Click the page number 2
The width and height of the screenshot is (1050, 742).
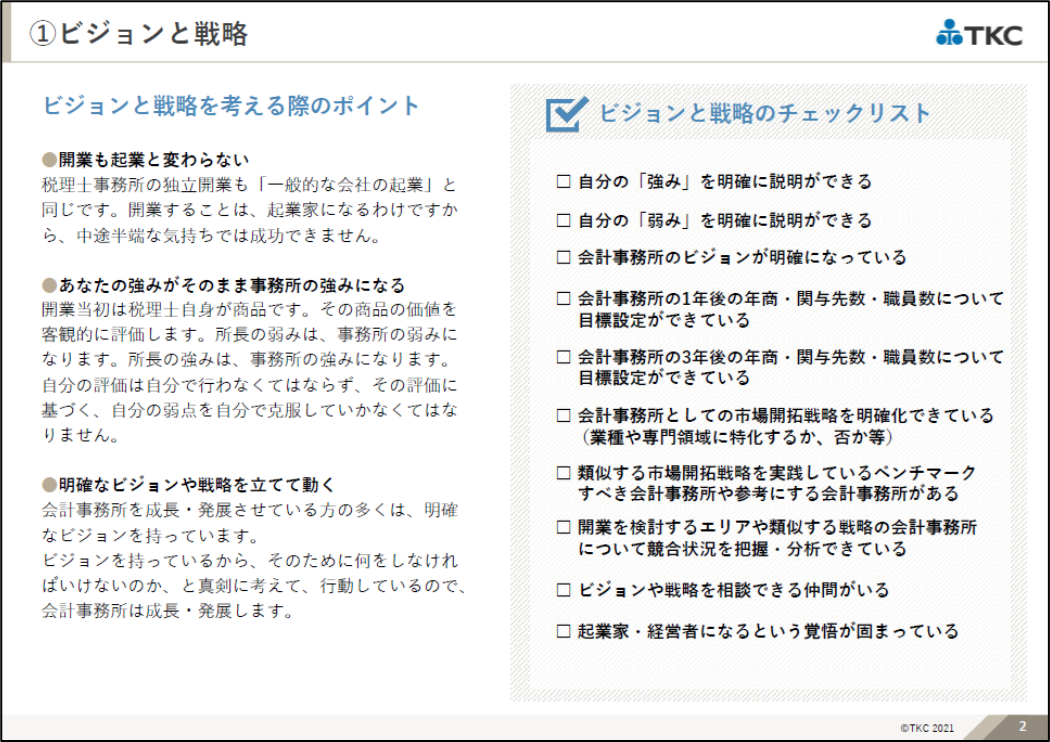[1022, 726]
